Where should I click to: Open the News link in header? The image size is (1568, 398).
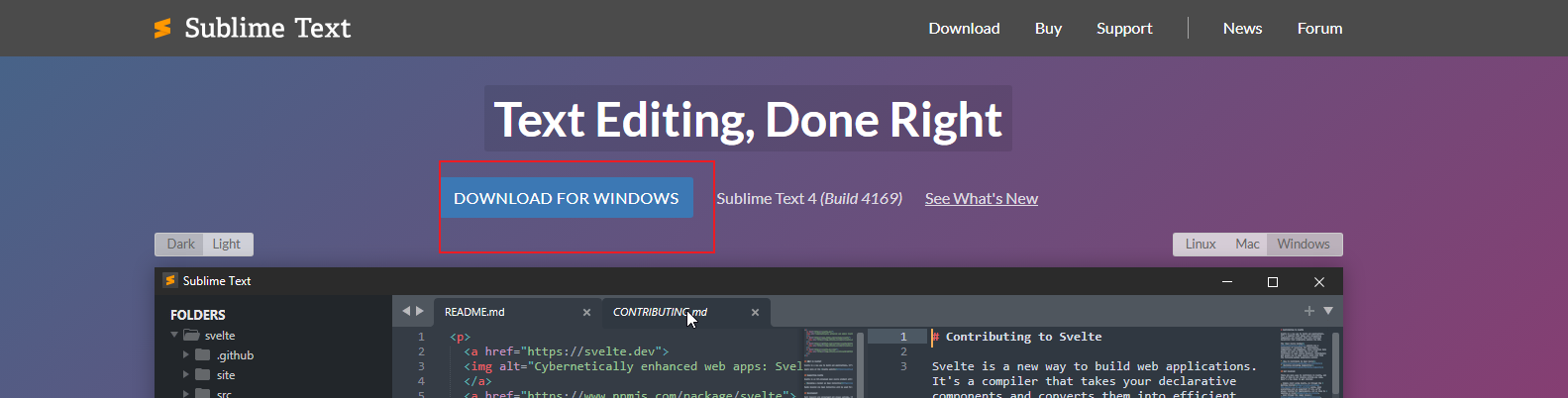(x=1242, y=28)
